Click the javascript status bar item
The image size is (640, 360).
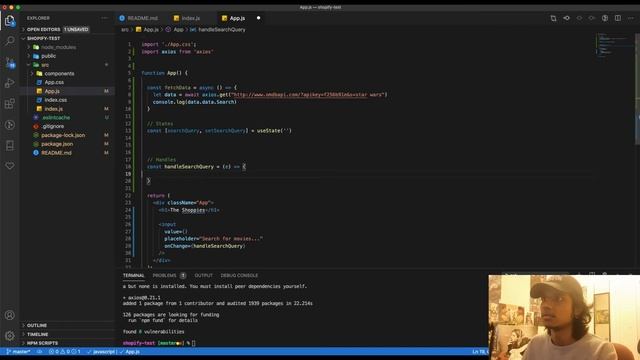pyautogui.click(x=102, y=351)
